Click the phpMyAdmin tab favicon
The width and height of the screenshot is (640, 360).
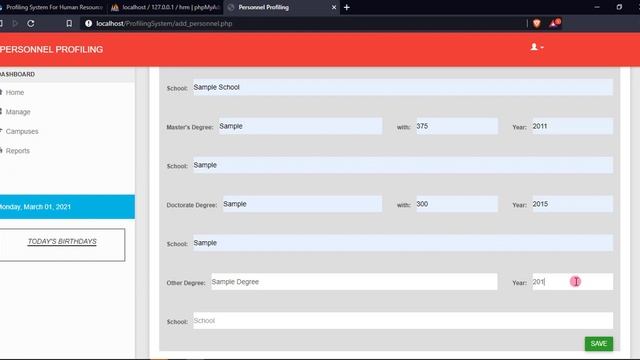115,7
